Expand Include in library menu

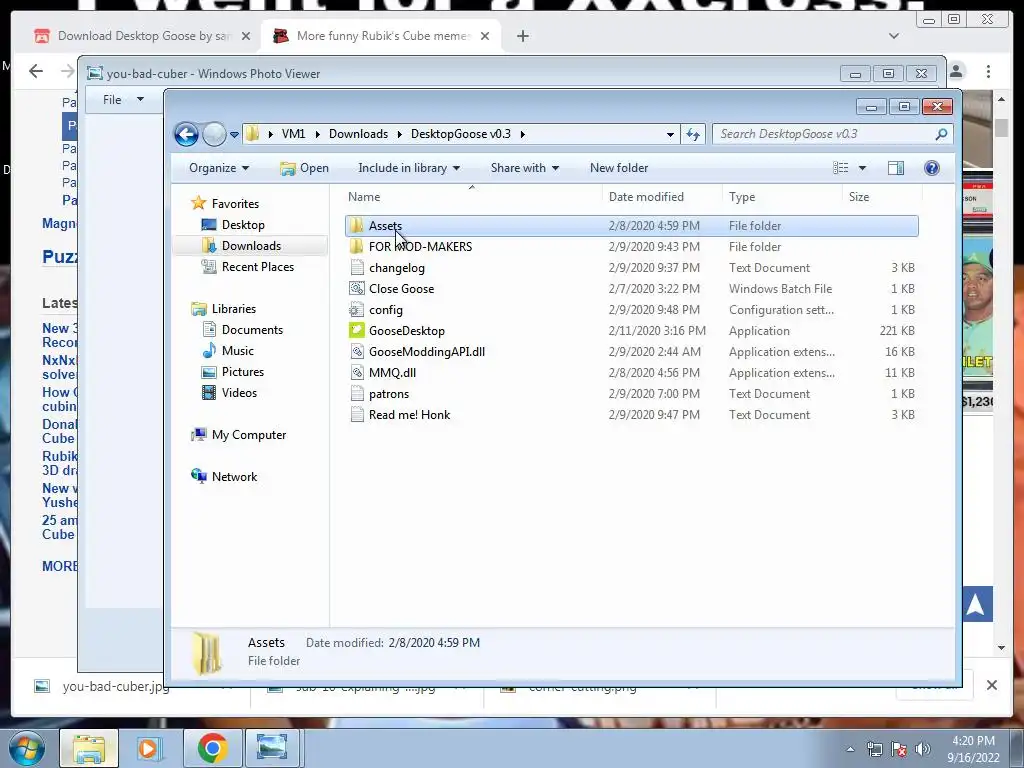pos(409,168)
